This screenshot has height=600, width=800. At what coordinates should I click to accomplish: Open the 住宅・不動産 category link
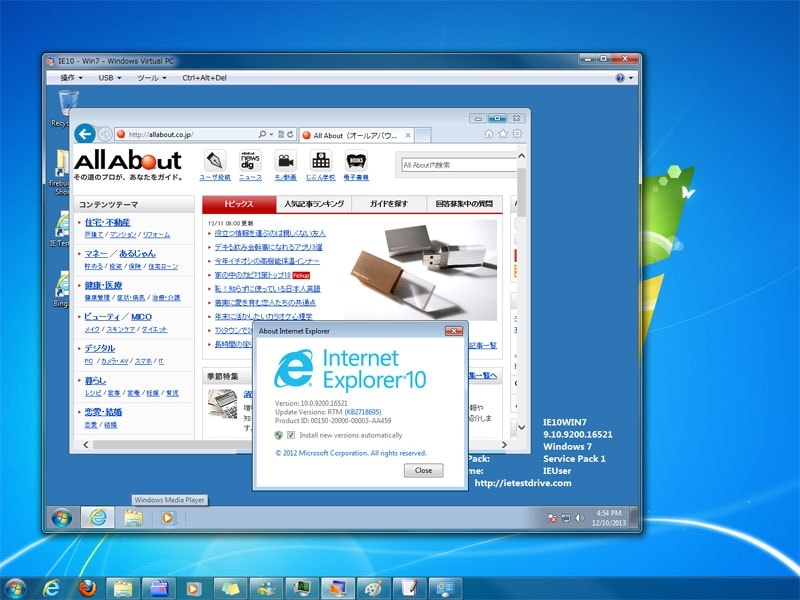[107, 222]
